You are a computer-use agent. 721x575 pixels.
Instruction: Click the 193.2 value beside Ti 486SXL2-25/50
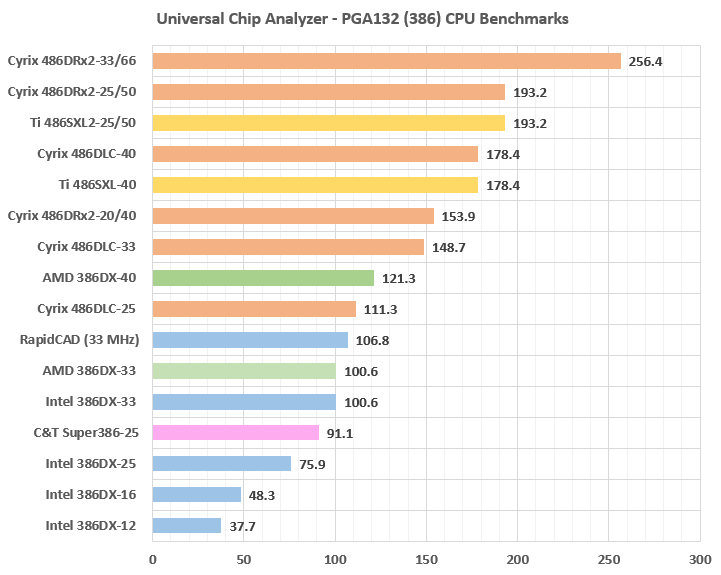click(x=530, y=123)
